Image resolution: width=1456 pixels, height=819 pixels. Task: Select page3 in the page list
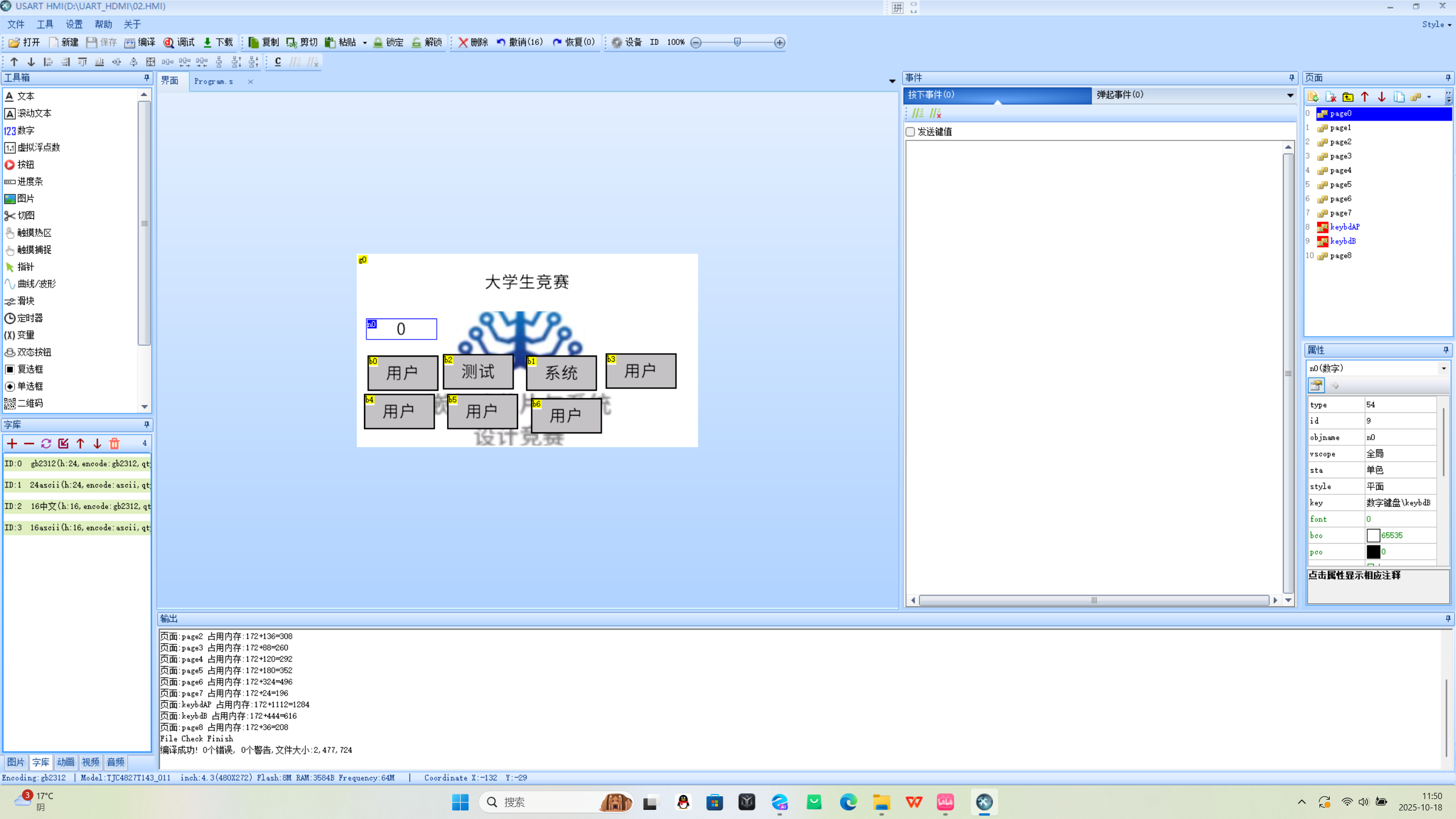tap(1341, 156)
